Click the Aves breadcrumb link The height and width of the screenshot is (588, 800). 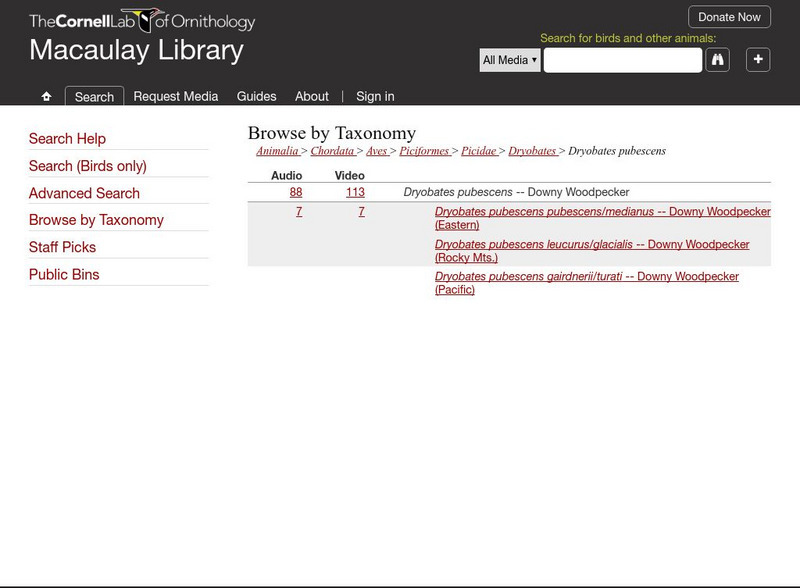[377, 151]
